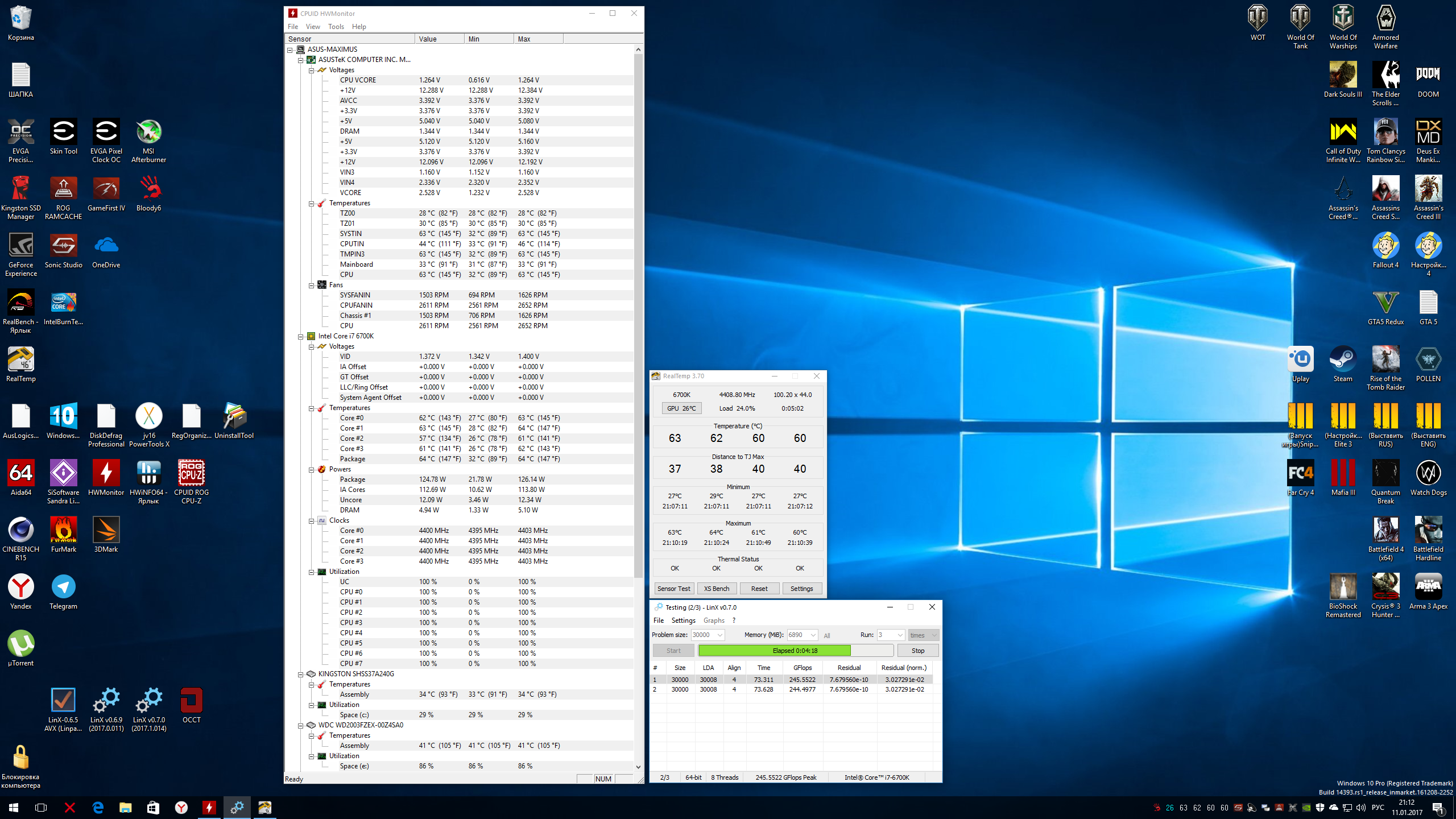Screen dimensions: 1456x819
Task: Click the HWMonitor taskbar icon
Action: [x=209, y=807]
